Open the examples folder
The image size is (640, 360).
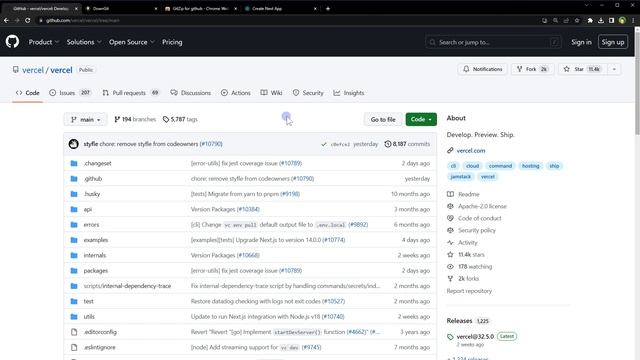click(x=96, y=240)
